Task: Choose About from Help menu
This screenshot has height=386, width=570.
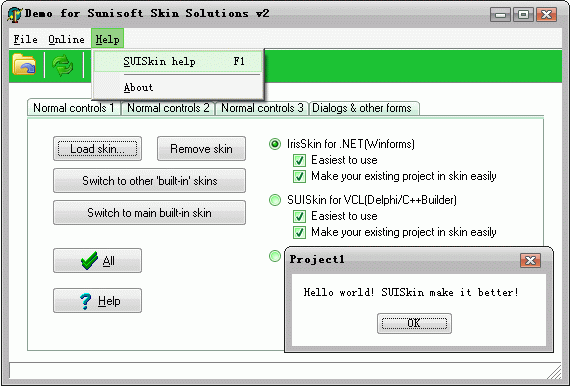Action: click(x=178, y=88)
